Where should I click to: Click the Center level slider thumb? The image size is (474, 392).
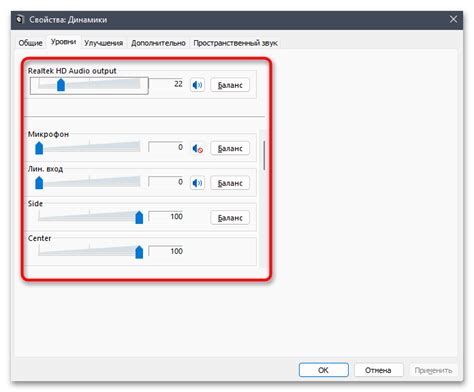pyautogui.click(x=139, y=252)
